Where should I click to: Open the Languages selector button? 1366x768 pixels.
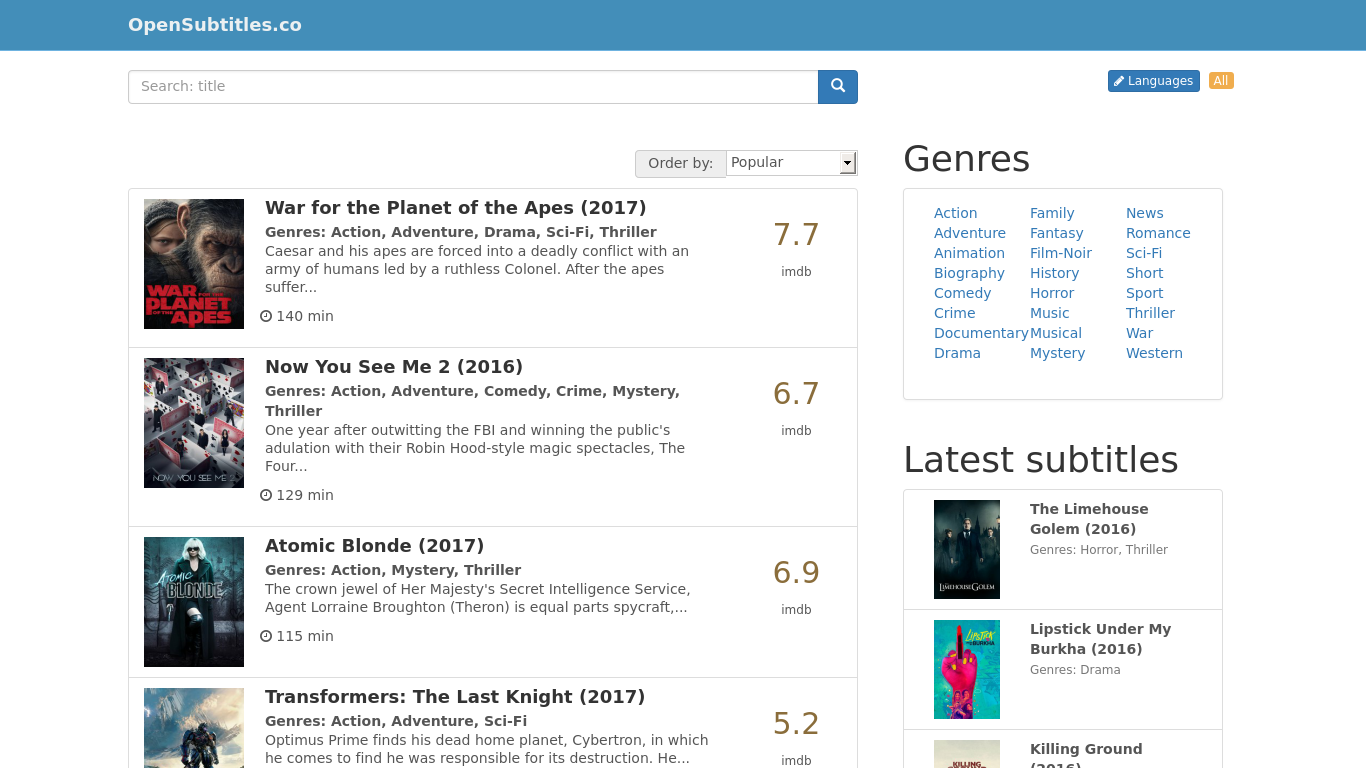(1153, 81)
